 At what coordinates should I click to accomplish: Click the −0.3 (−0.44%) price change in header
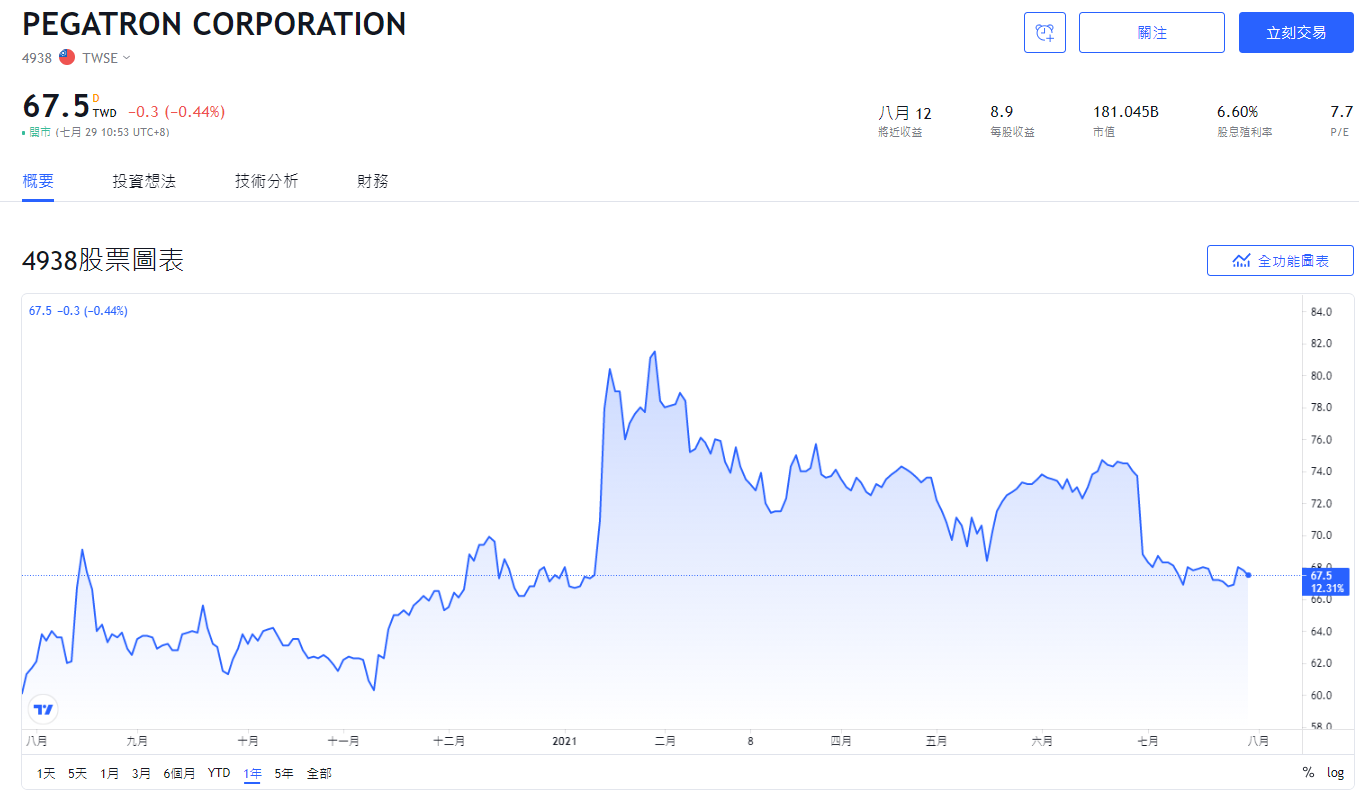point(176,112)
